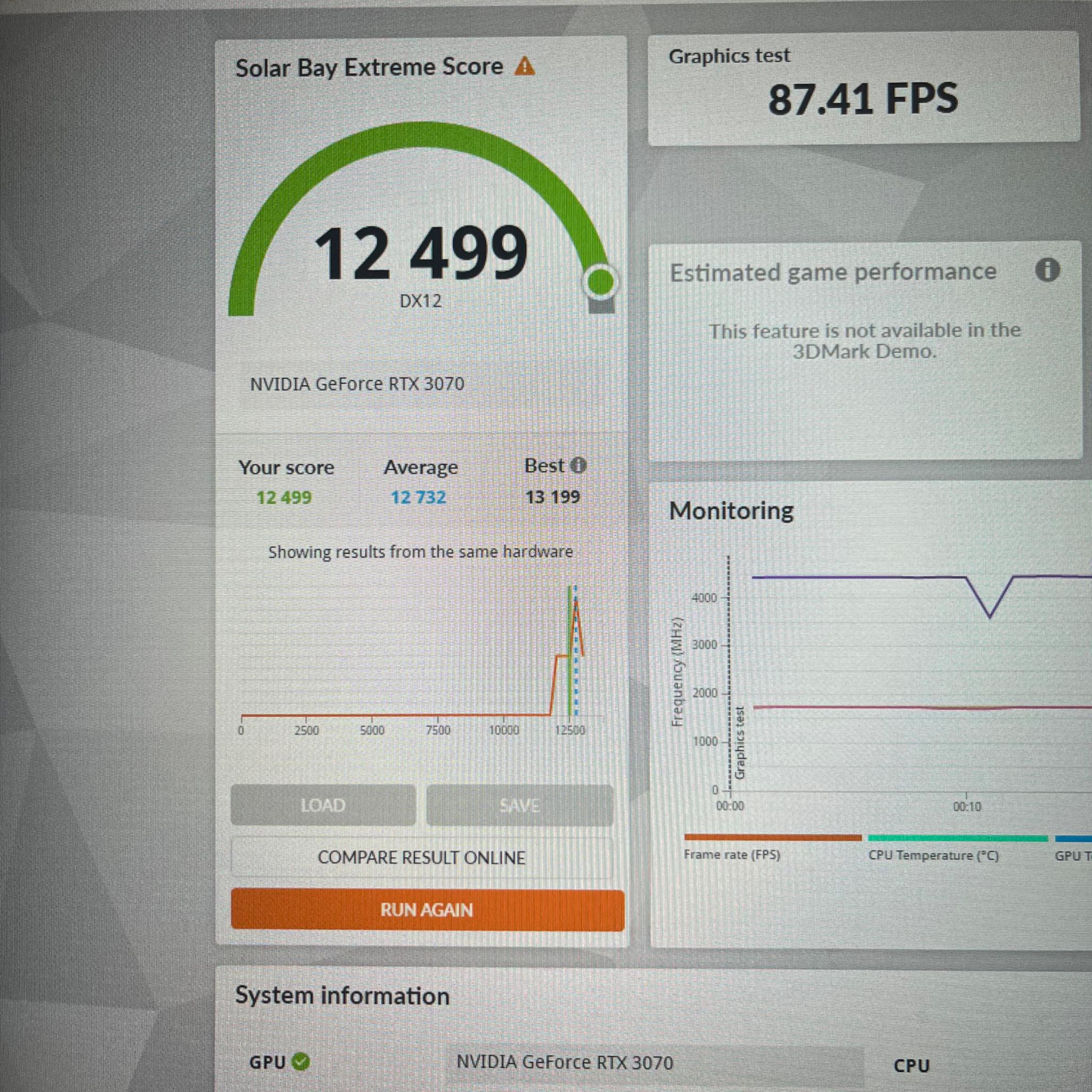Screen dimensions: 1092x1092
Task: Click the orange RUN AGAIN button
Action: pyautogui.click(x=427, y=910)
